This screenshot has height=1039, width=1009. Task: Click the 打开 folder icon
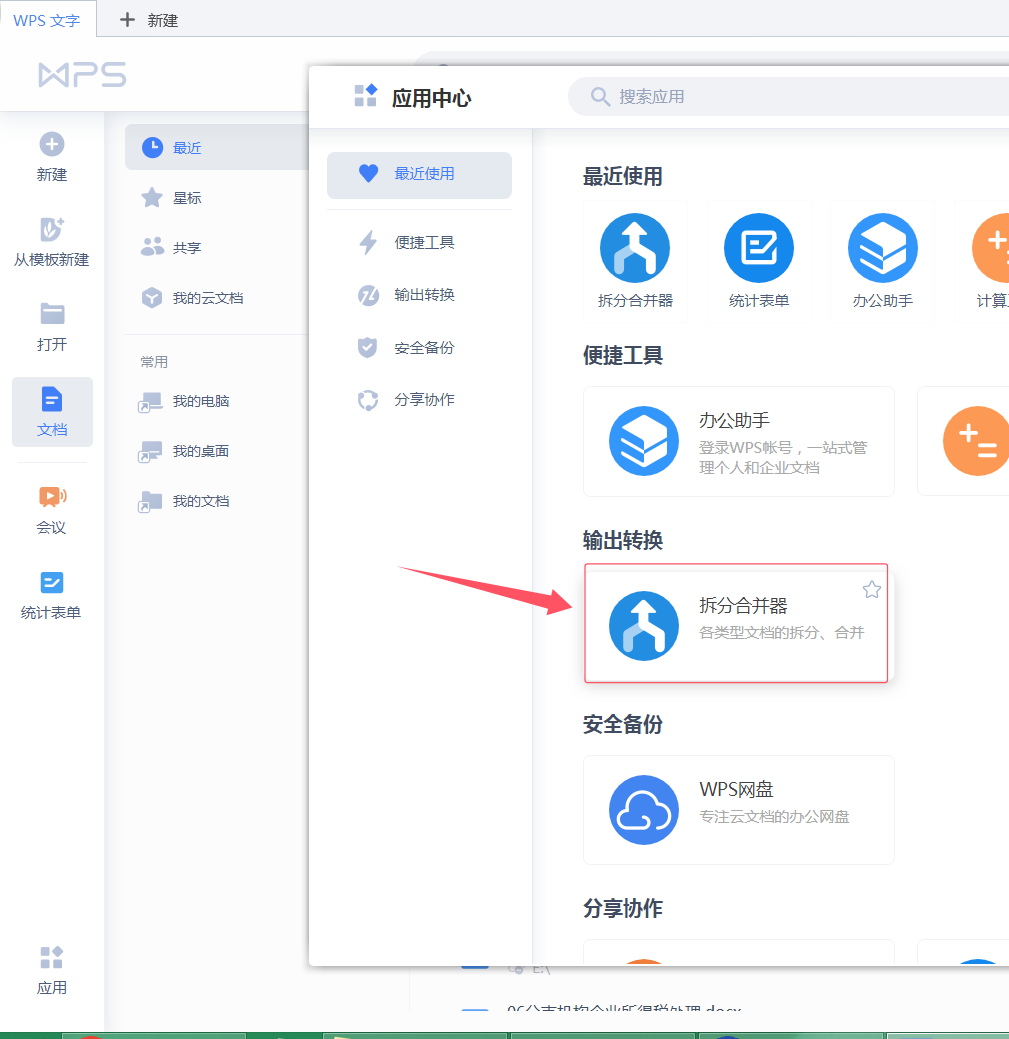[x=52, y=313]
